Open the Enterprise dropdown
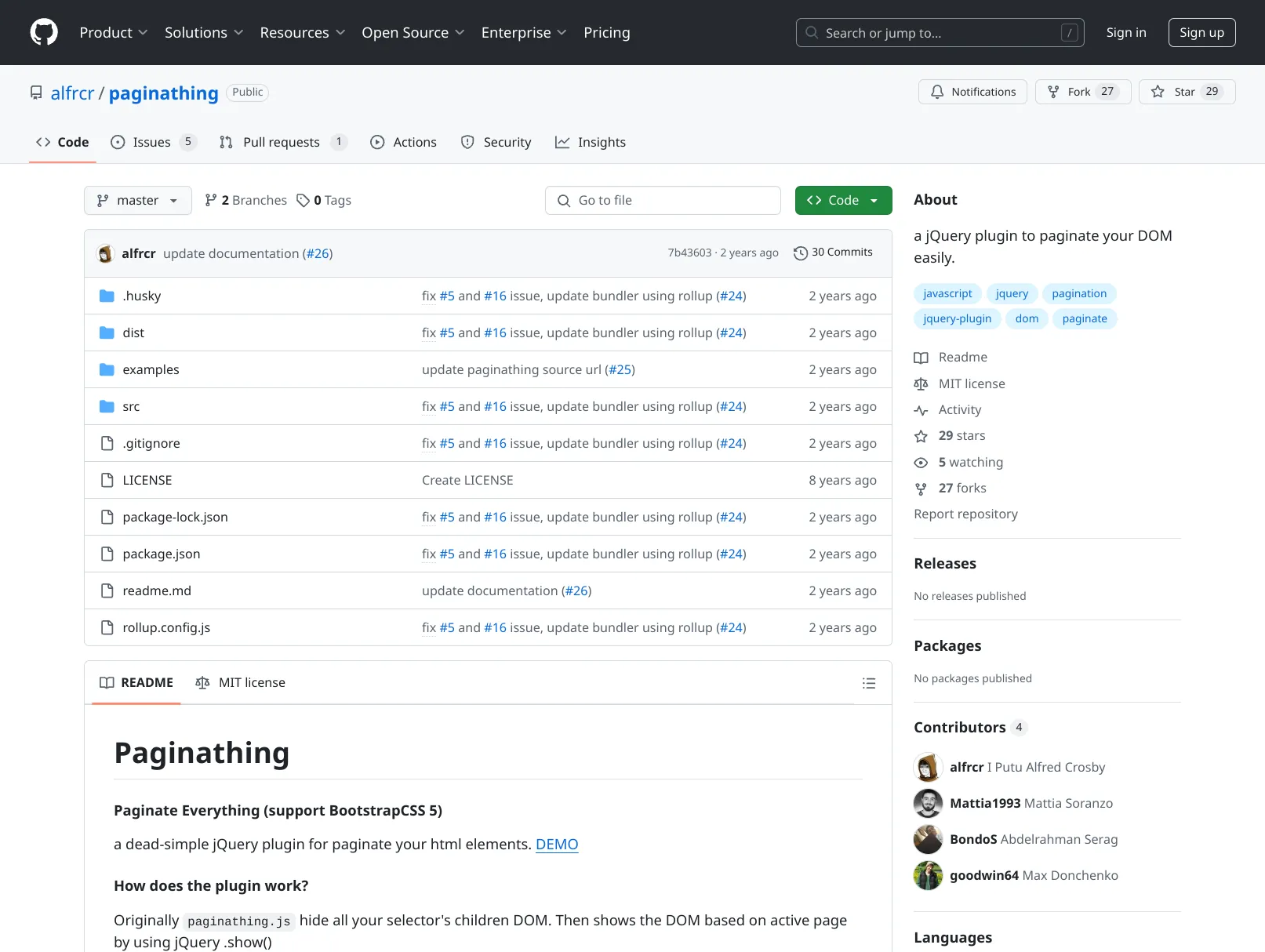1265x952 pixels. coord(524,32)
